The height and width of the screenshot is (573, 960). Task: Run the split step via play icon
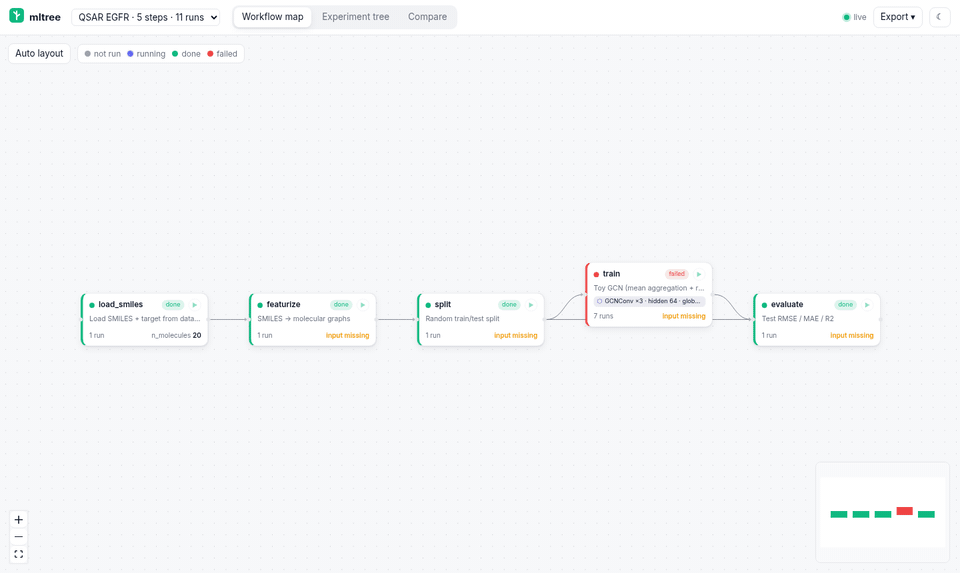[531, 305]
